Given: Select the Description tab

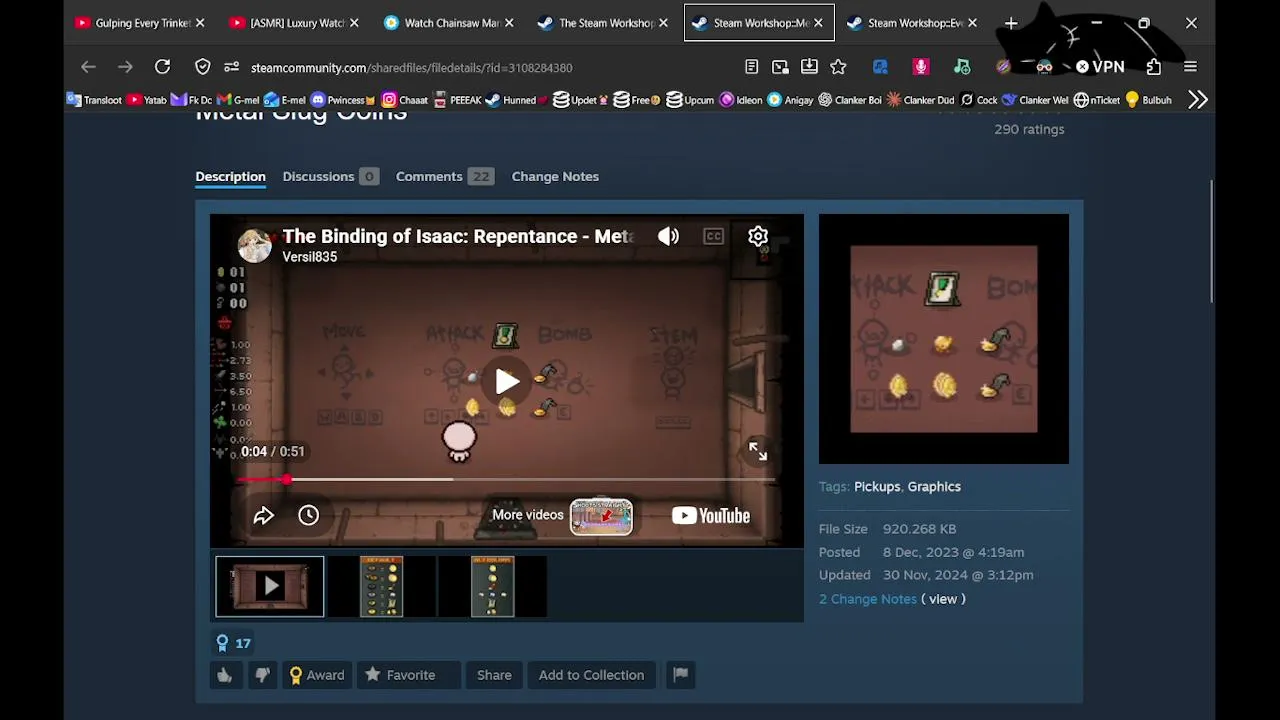Looking at the screenshot, I should point(230,177).
